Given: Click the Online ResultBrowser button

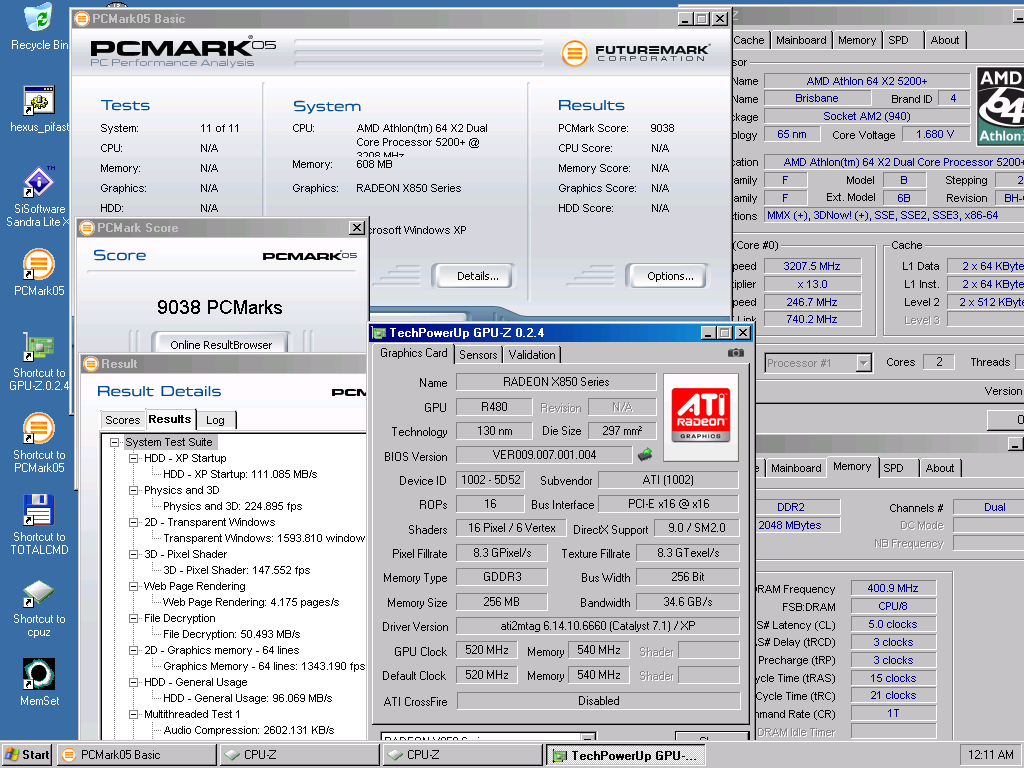Looking at the screenshot, I should click(x=221, y=345).
